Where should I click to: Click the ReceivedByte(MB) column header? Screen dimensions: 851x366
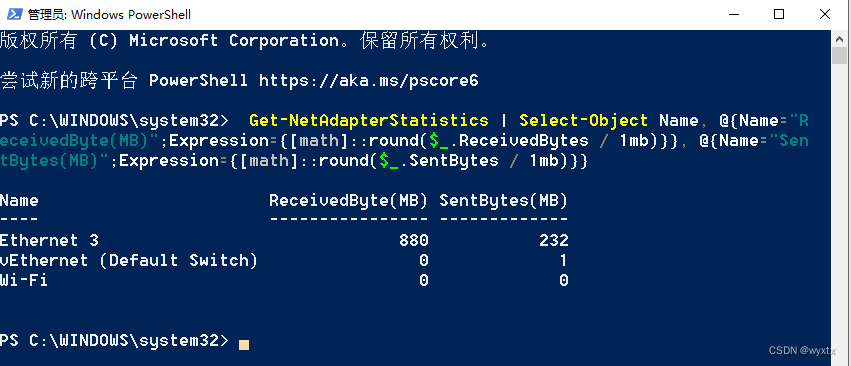pyautogui.click(x=348, y=200)
